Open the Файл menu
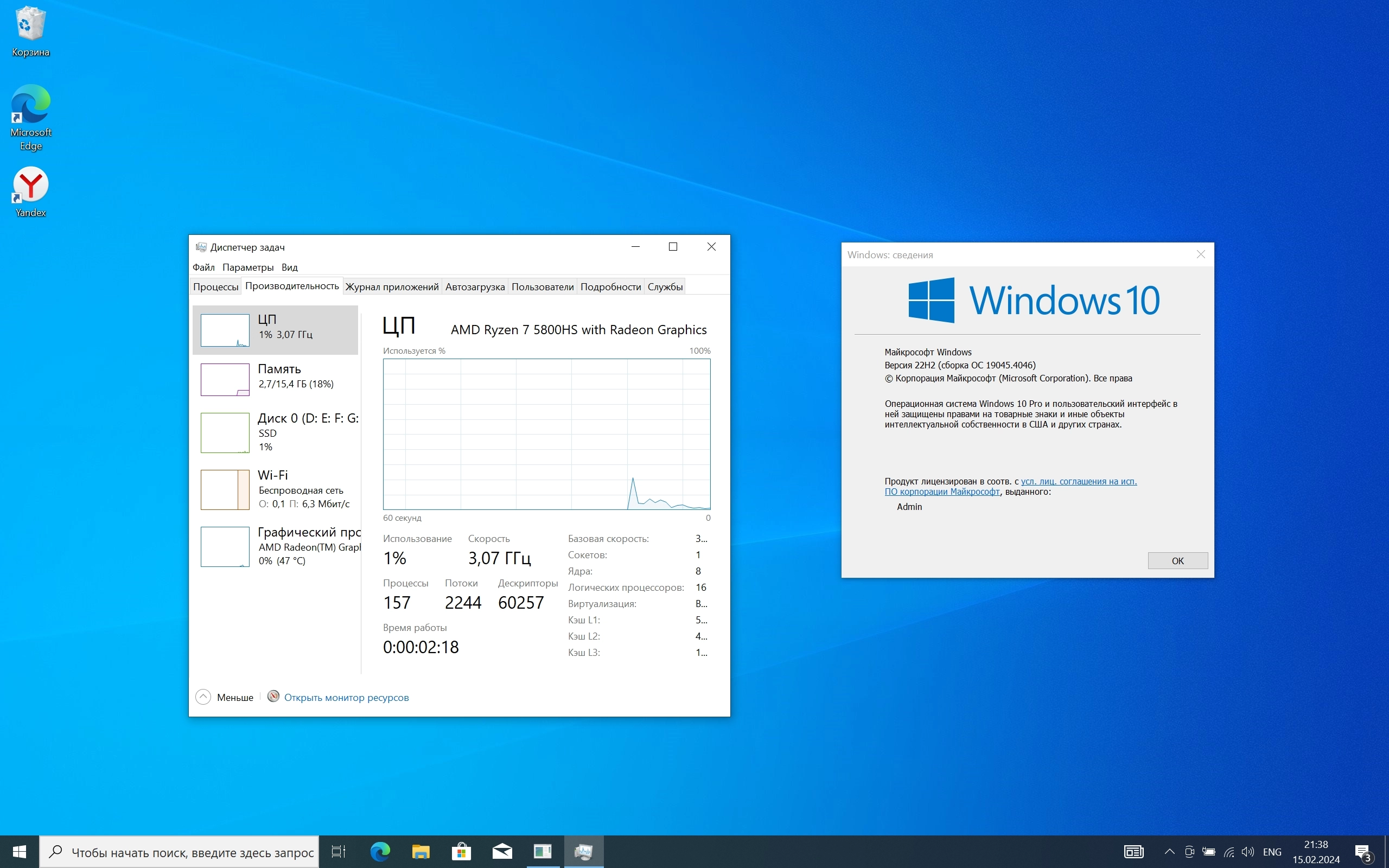 point(203,267)
